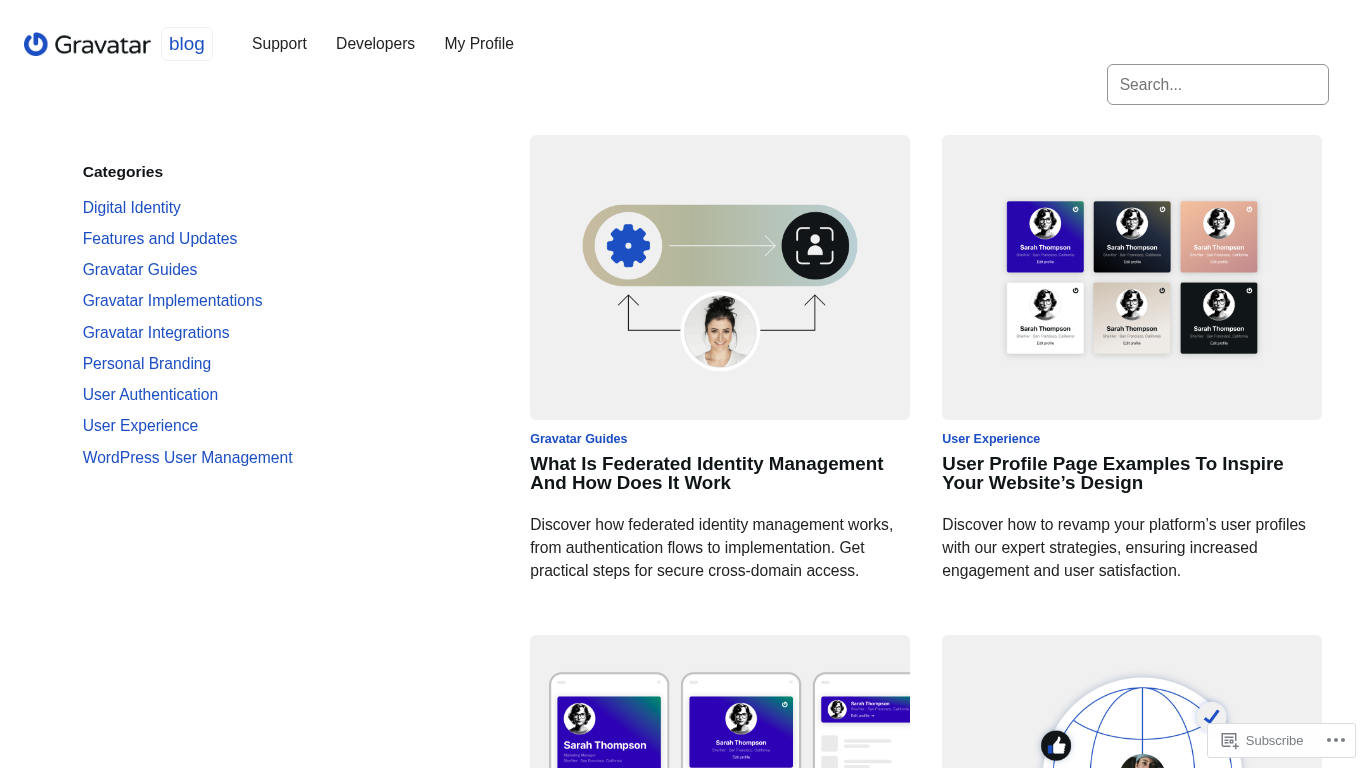Screen dimensions: 1366x768
Task: Go to the Developers menu item
Action: point(375,44)
